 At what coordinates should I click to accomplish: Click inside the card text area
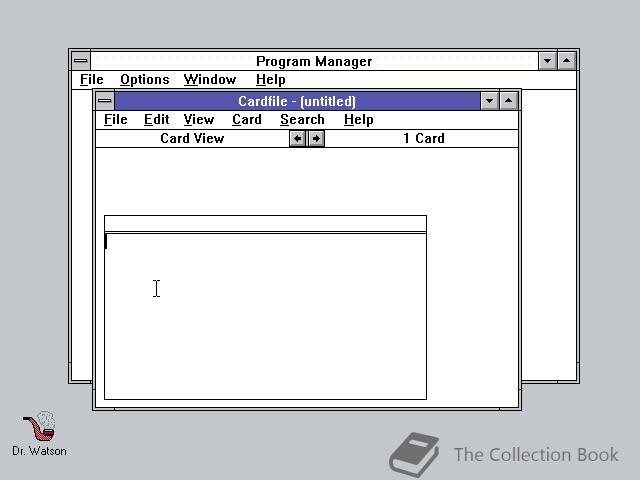point(265,316)
